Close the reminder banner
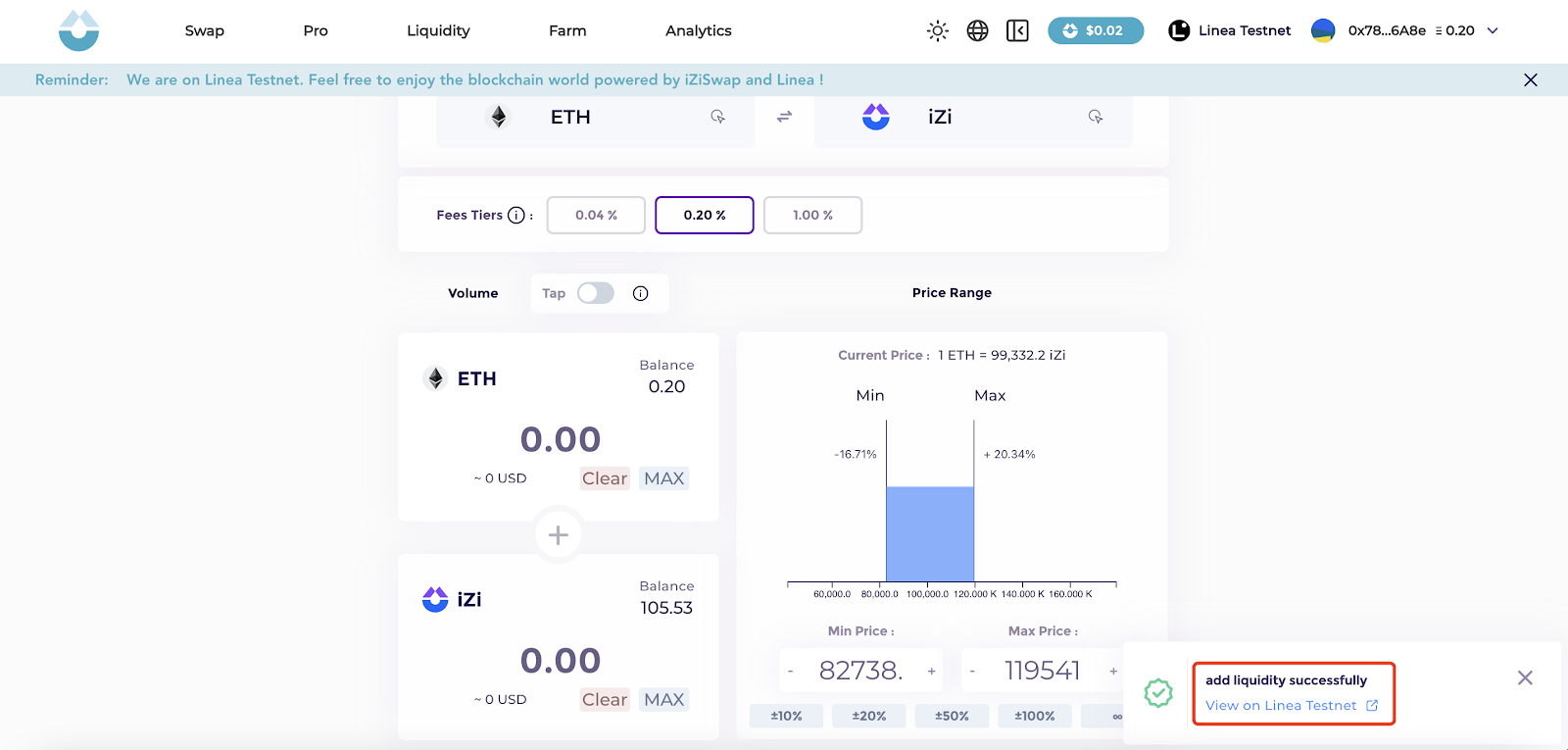Viewport: 1568px width, 750px height. coord(1531,80)
